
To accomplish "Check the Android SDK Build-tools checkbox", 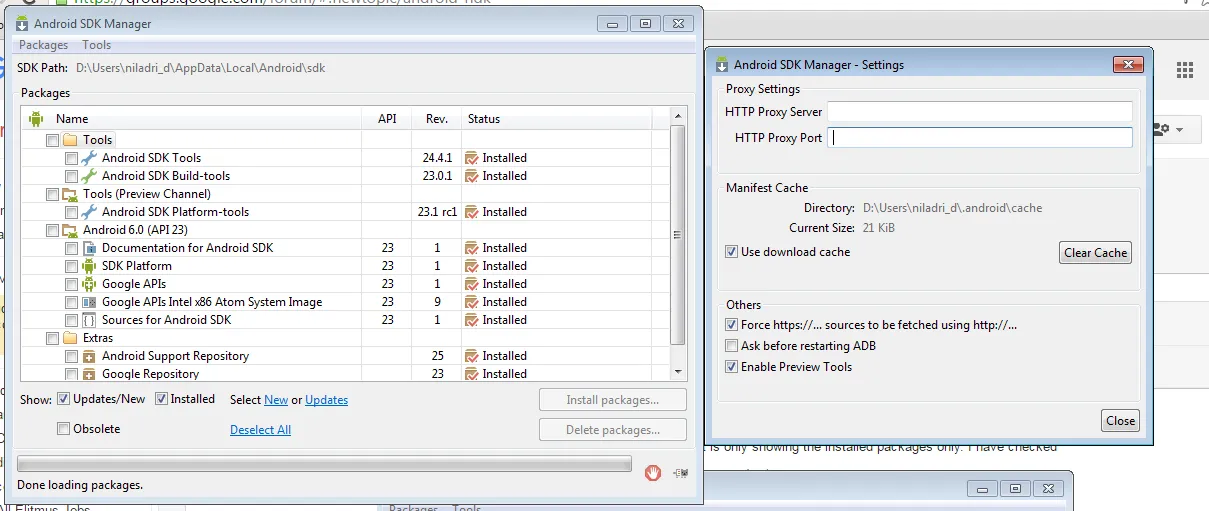I will [71, 176].
